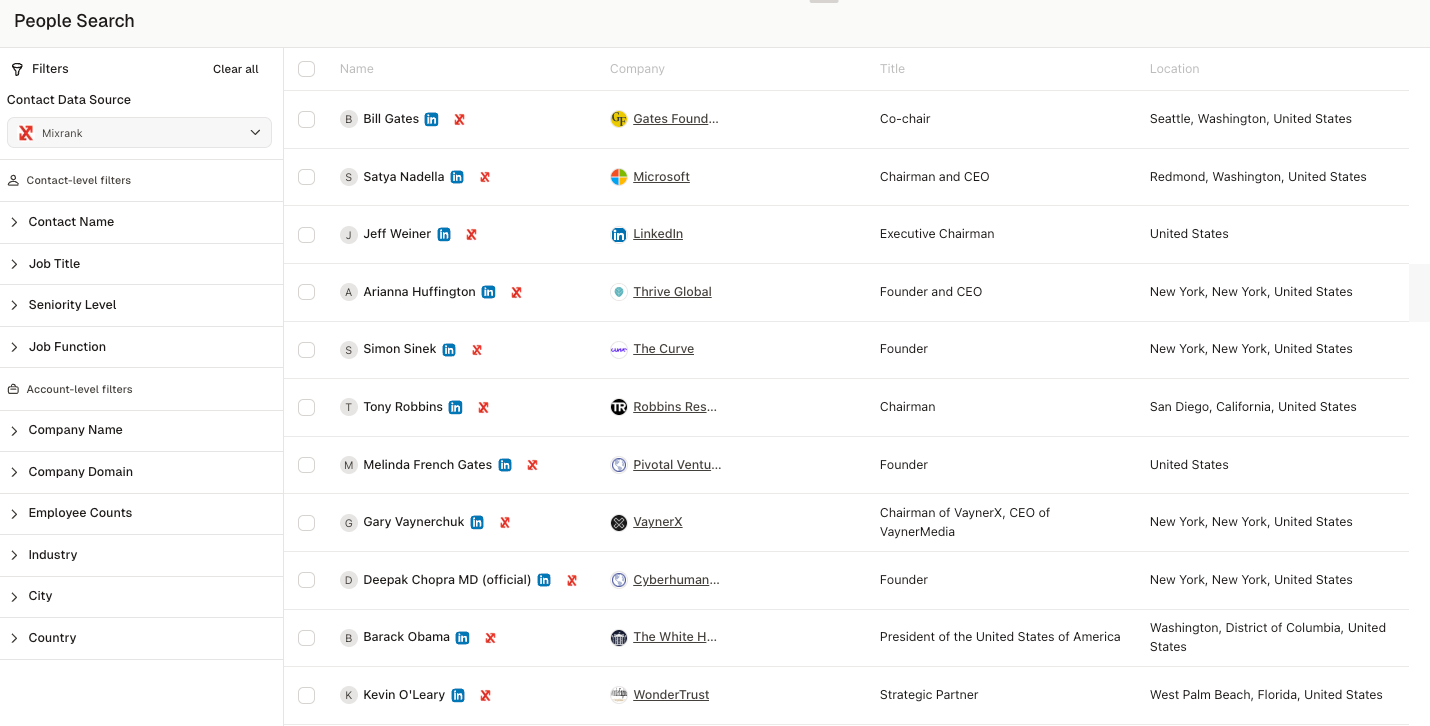Expand the Industry filter section
Viewport: 1430px width, 726px height.
(53, 555)
